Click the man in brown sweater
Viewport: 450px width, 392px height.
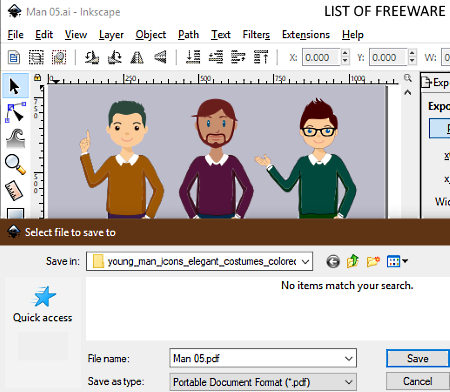click(122, 160)
